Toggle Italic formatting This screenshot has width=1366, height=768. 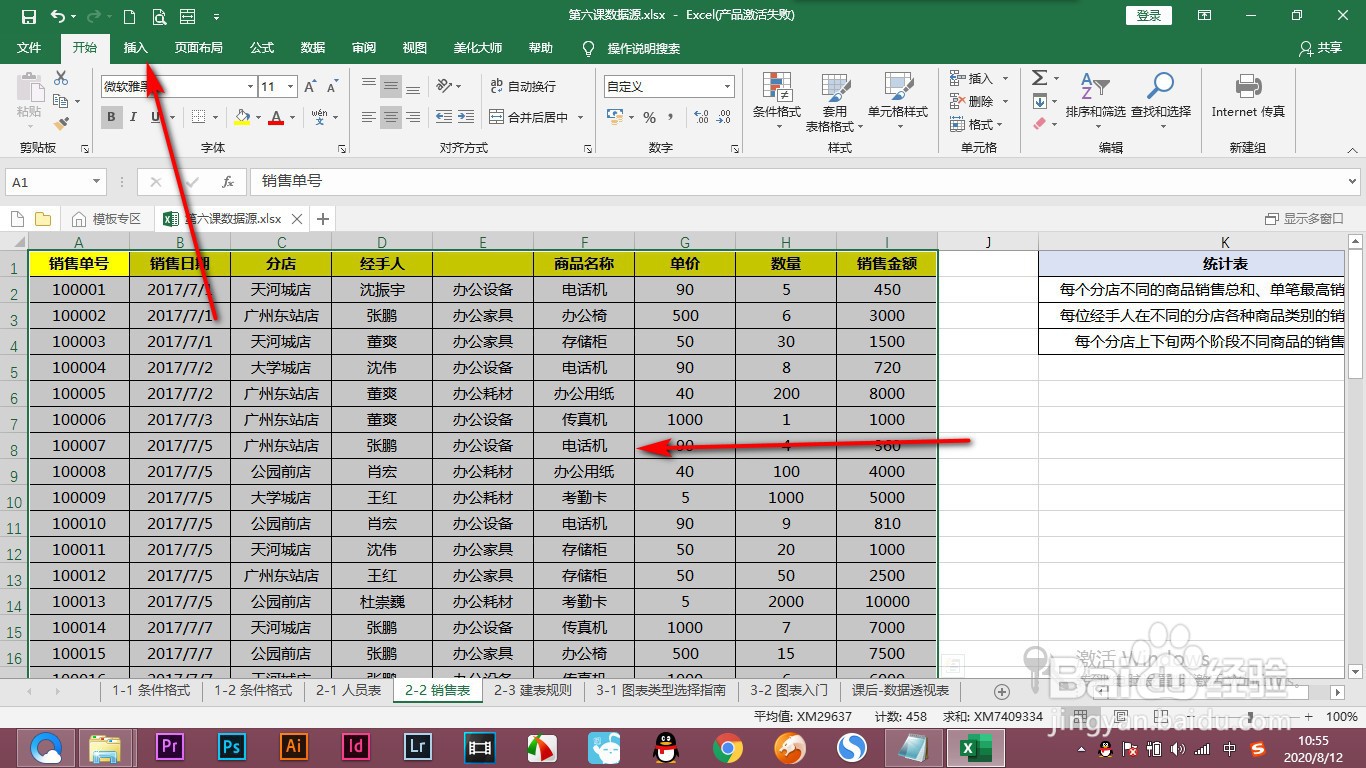(x=133, y=117)
